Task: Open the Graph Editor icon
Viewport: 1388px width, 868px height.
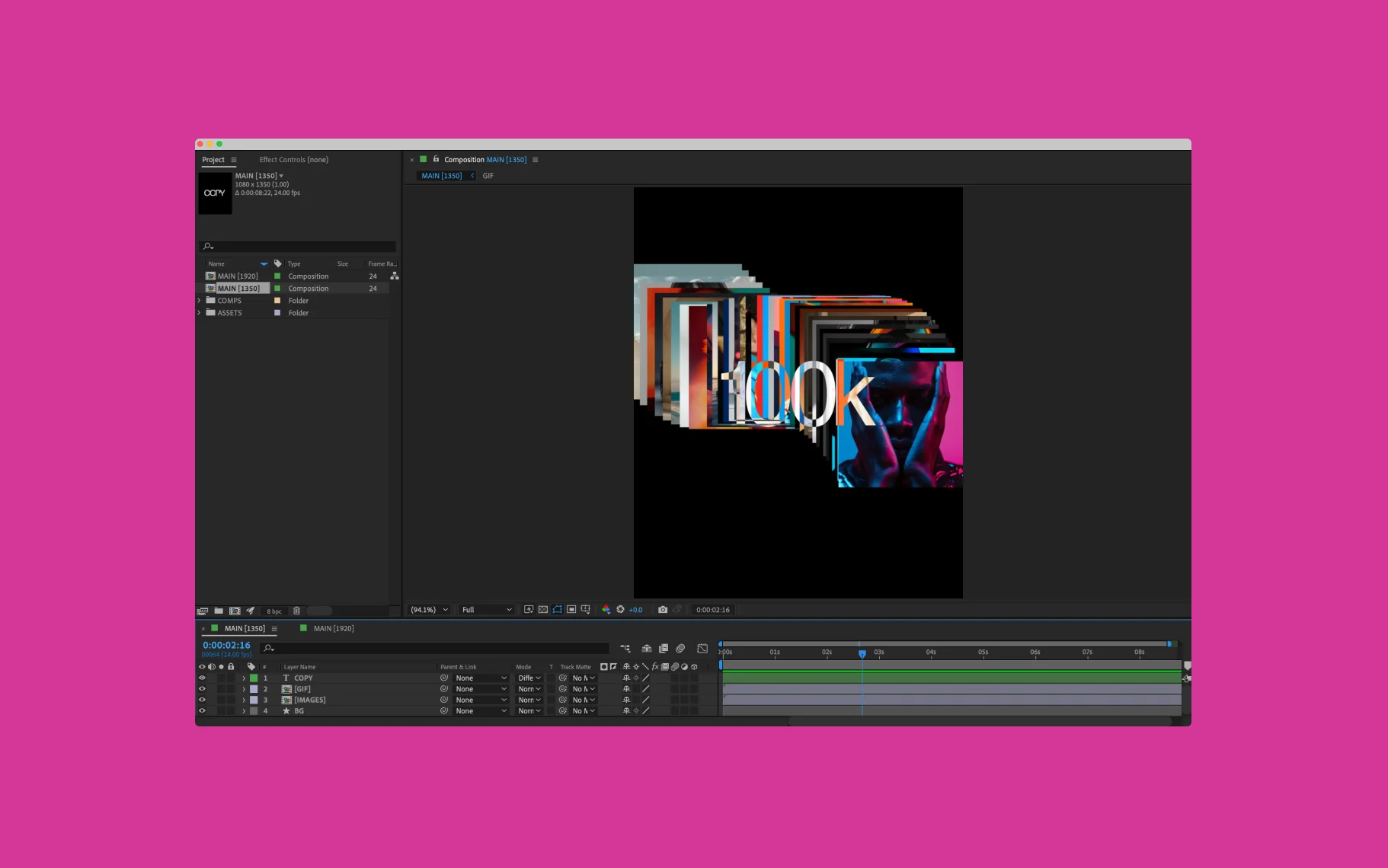Action: click(702, 649)
